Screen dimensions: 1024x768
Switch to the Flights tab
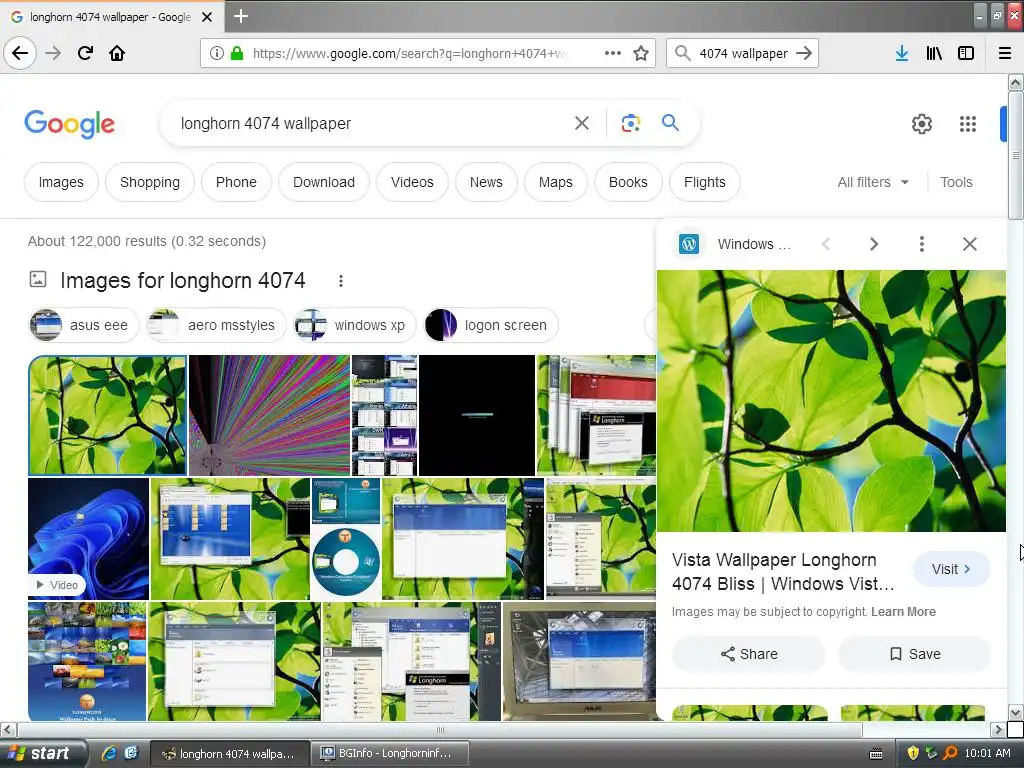pos(705,182)
